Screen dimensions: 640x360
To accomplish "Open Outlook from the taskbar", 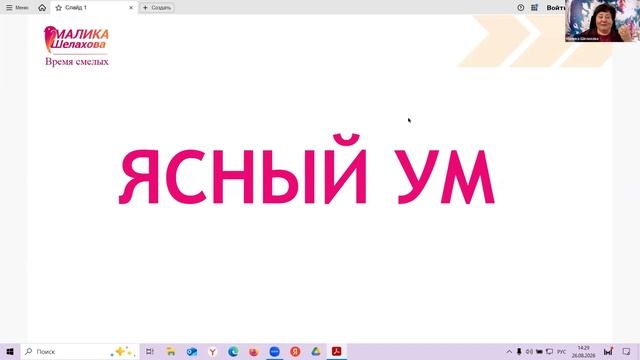I will coord(191,351).
